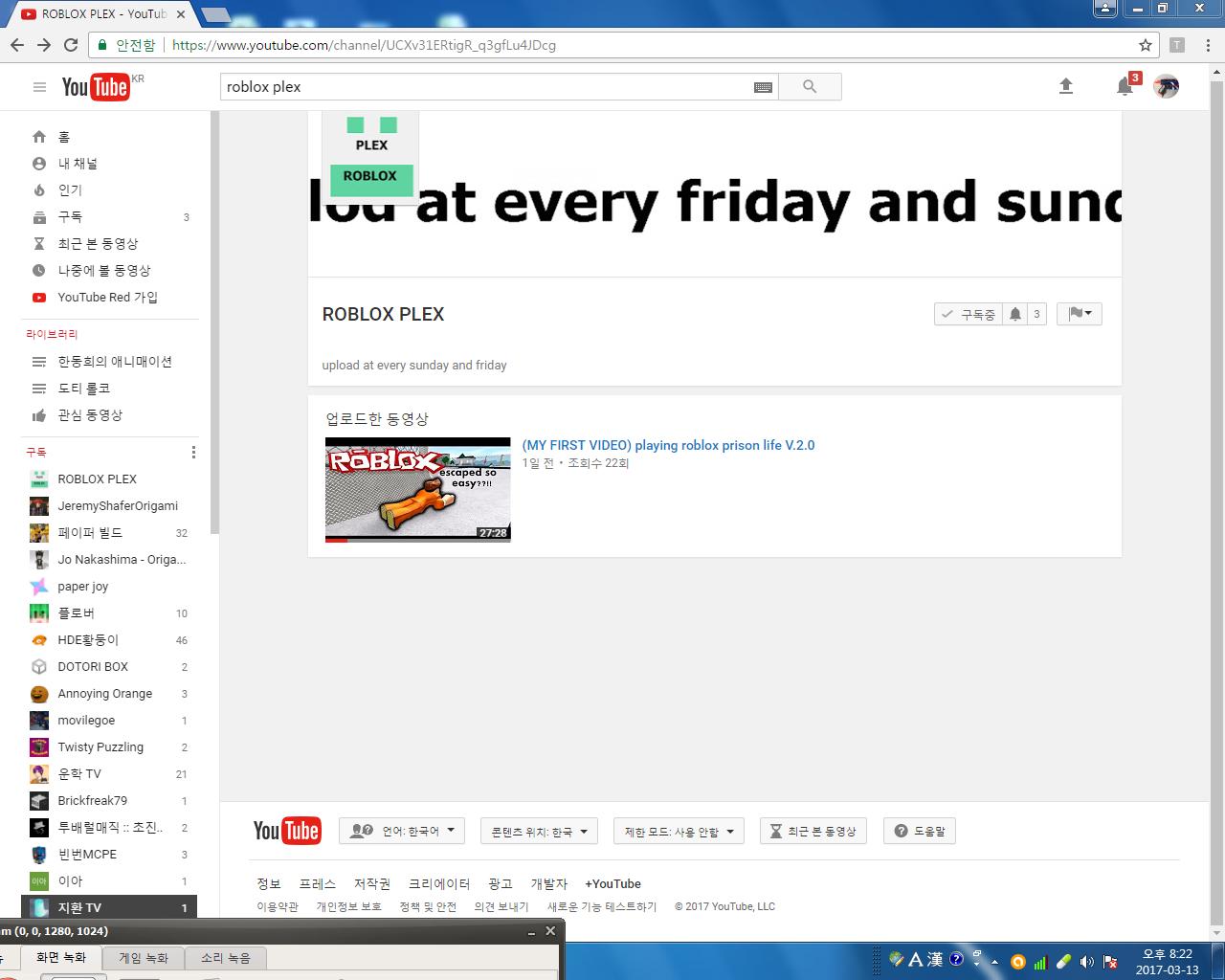Click the taskbar network signal icon

pyautogui.click(x=1041, y=961)
